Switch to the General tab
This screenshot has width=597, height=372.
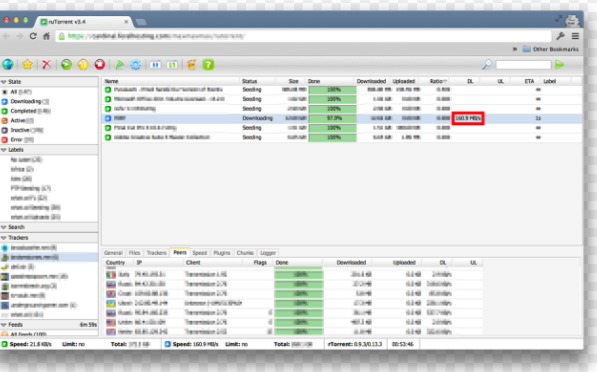click(x=113, y=253)
